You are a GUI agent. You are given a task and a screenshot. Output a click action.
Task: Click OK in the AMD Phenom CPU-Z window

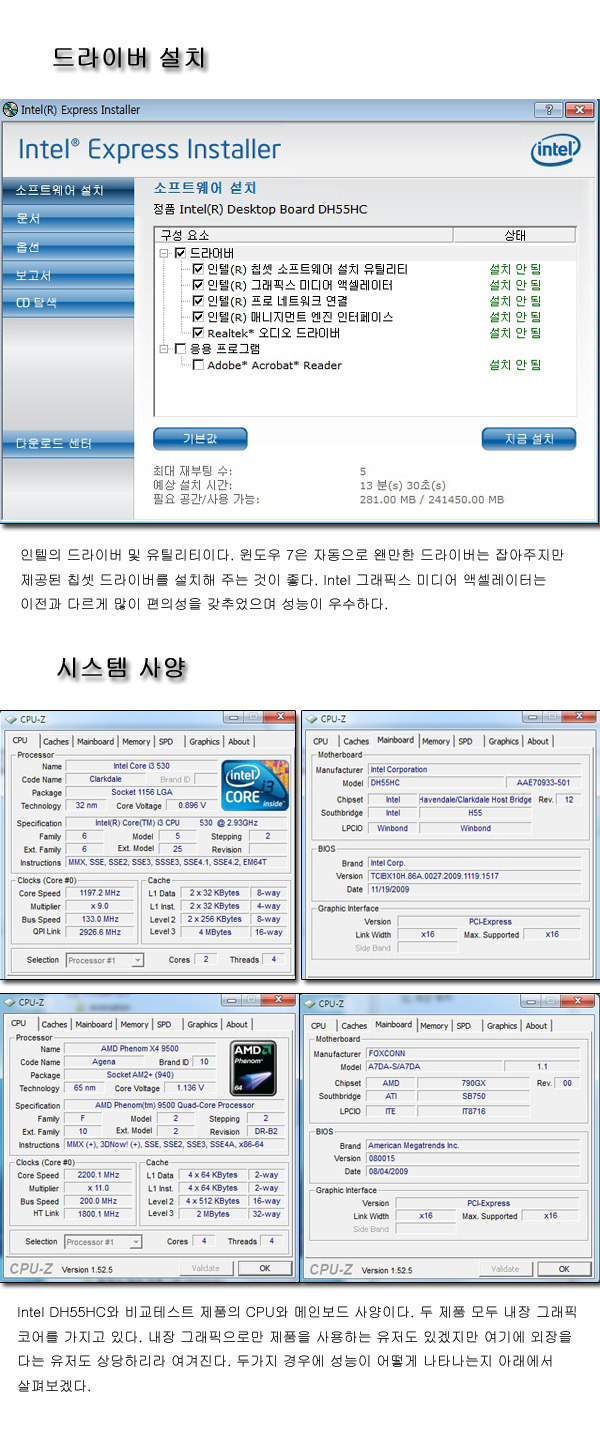point(263,1268)
